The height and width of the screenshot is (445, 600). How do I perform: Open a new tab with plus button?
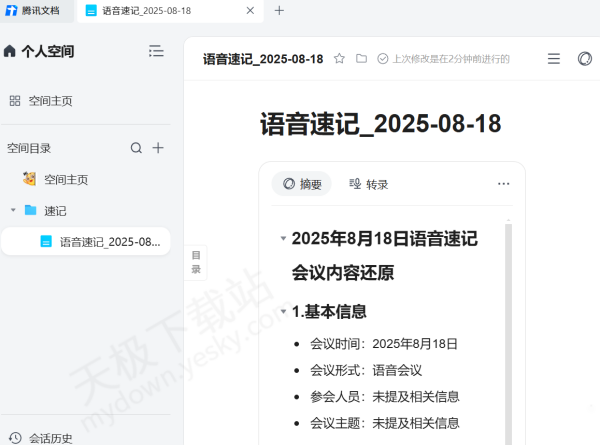[279, 10]
